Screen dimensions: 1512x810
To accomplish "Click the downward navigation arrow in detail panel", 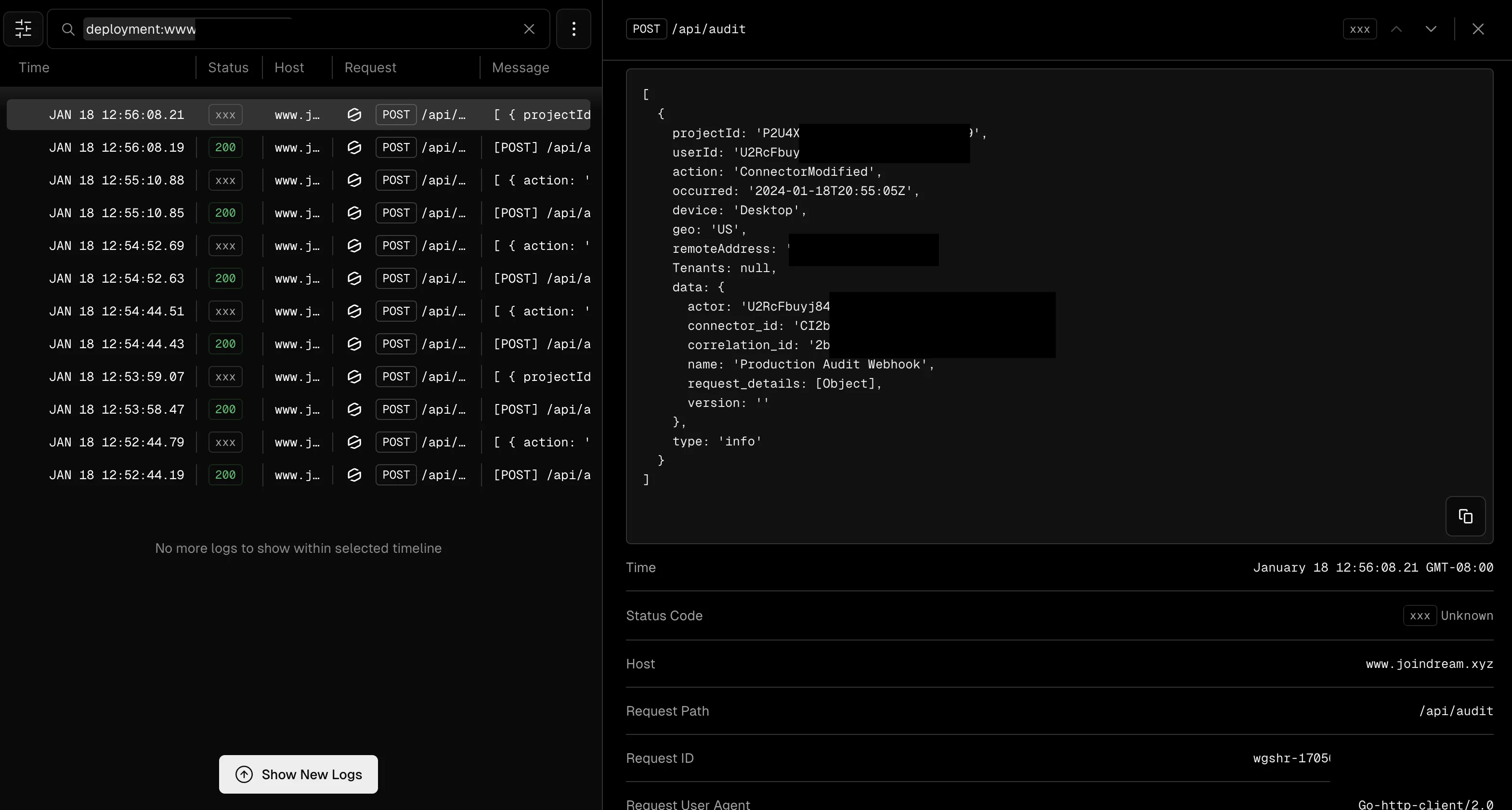I will coord(1431,29).
